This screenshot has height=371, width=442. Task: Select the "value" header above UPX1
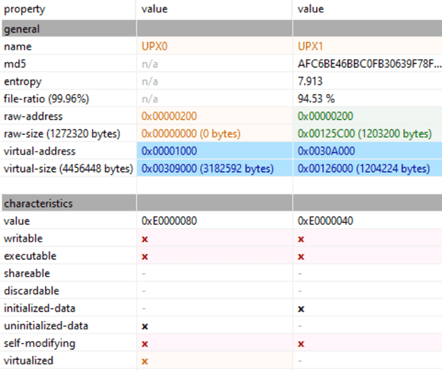311,9
